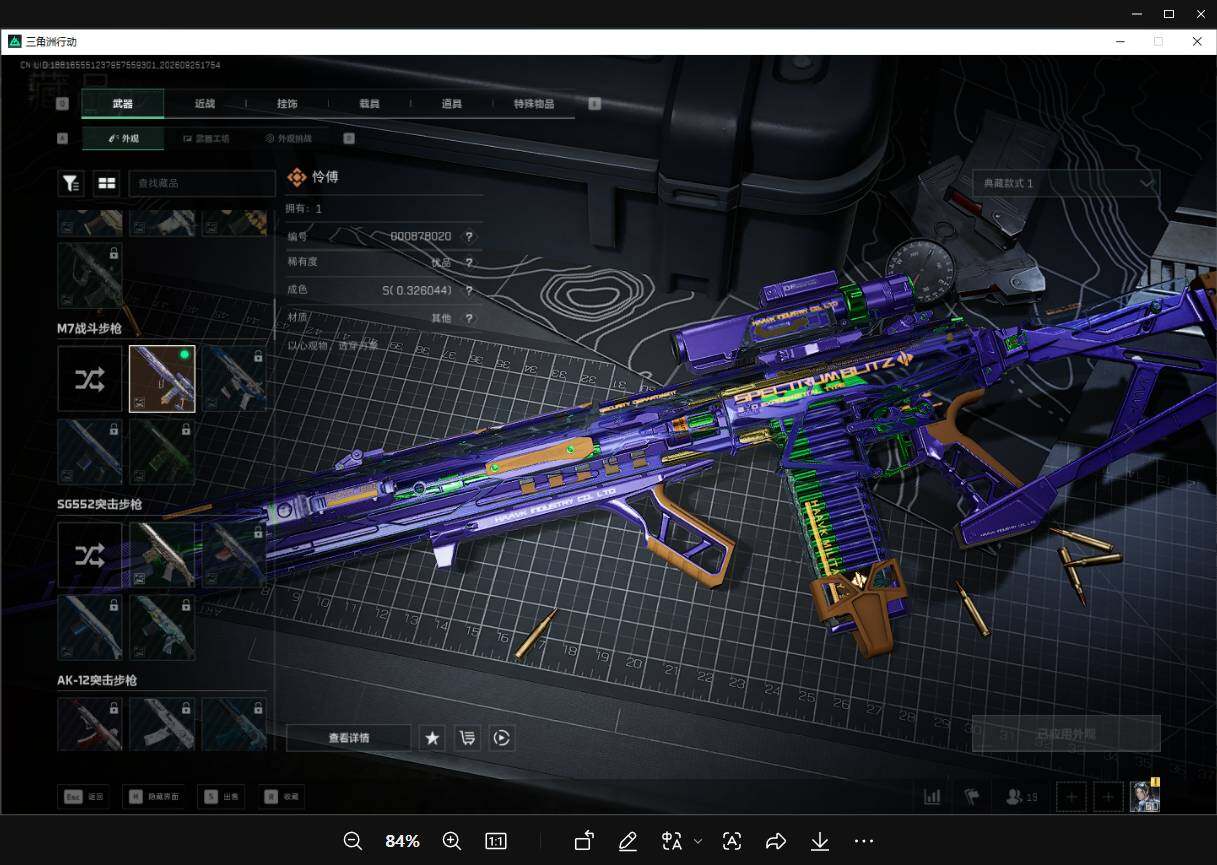Show help for 材质 field

click(468, 318)
